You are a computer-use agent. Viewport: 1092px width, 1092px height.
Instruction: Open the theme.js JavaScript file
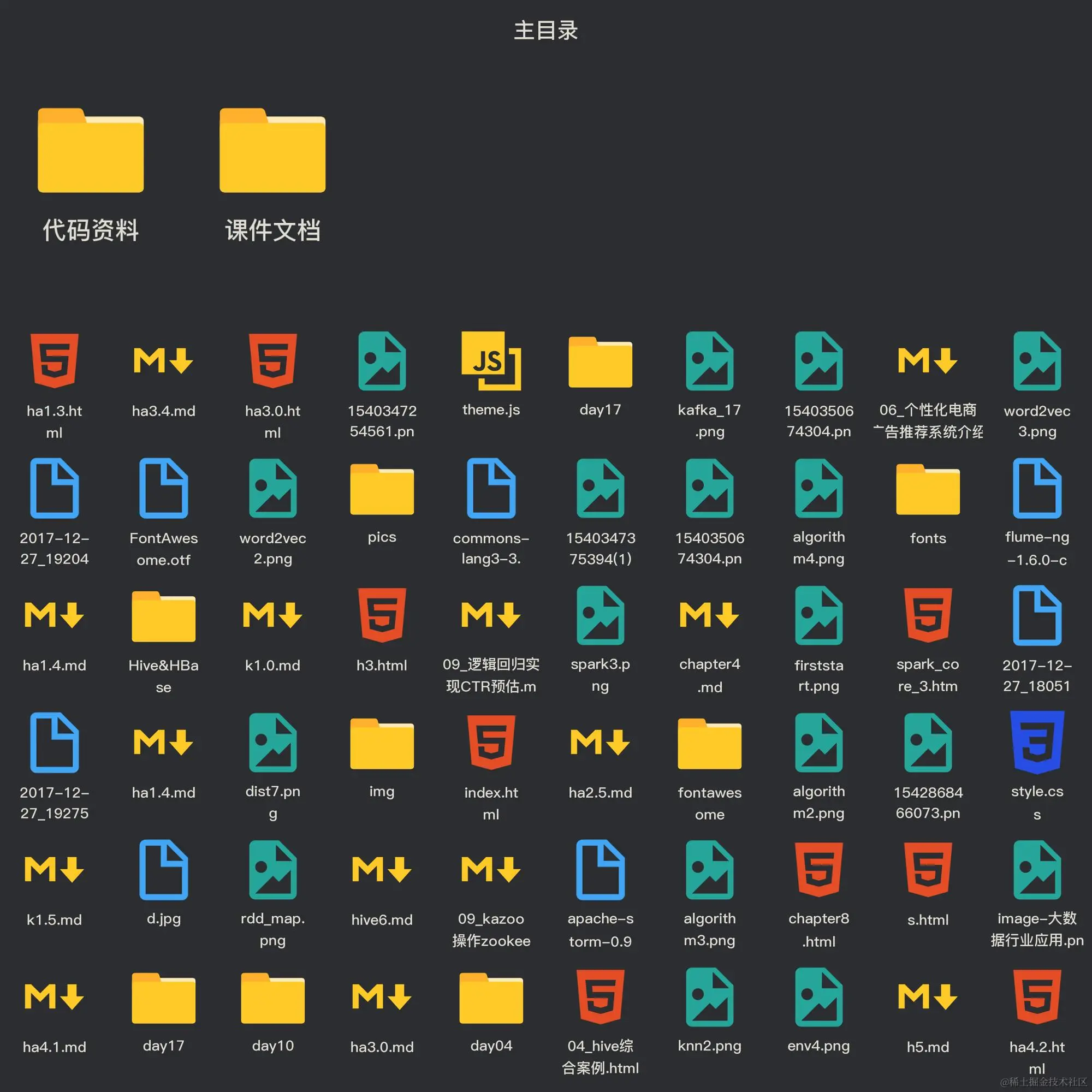[491, 361]
